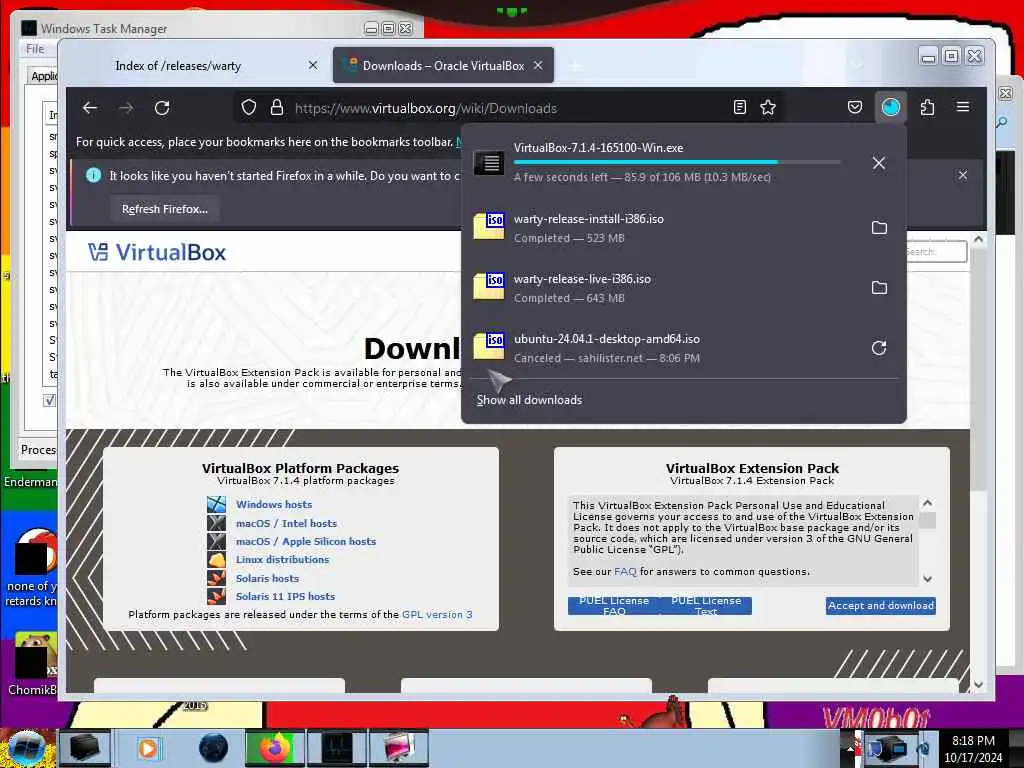
Task: Click VirtualBox logo on page header
Action: (157, 252)
